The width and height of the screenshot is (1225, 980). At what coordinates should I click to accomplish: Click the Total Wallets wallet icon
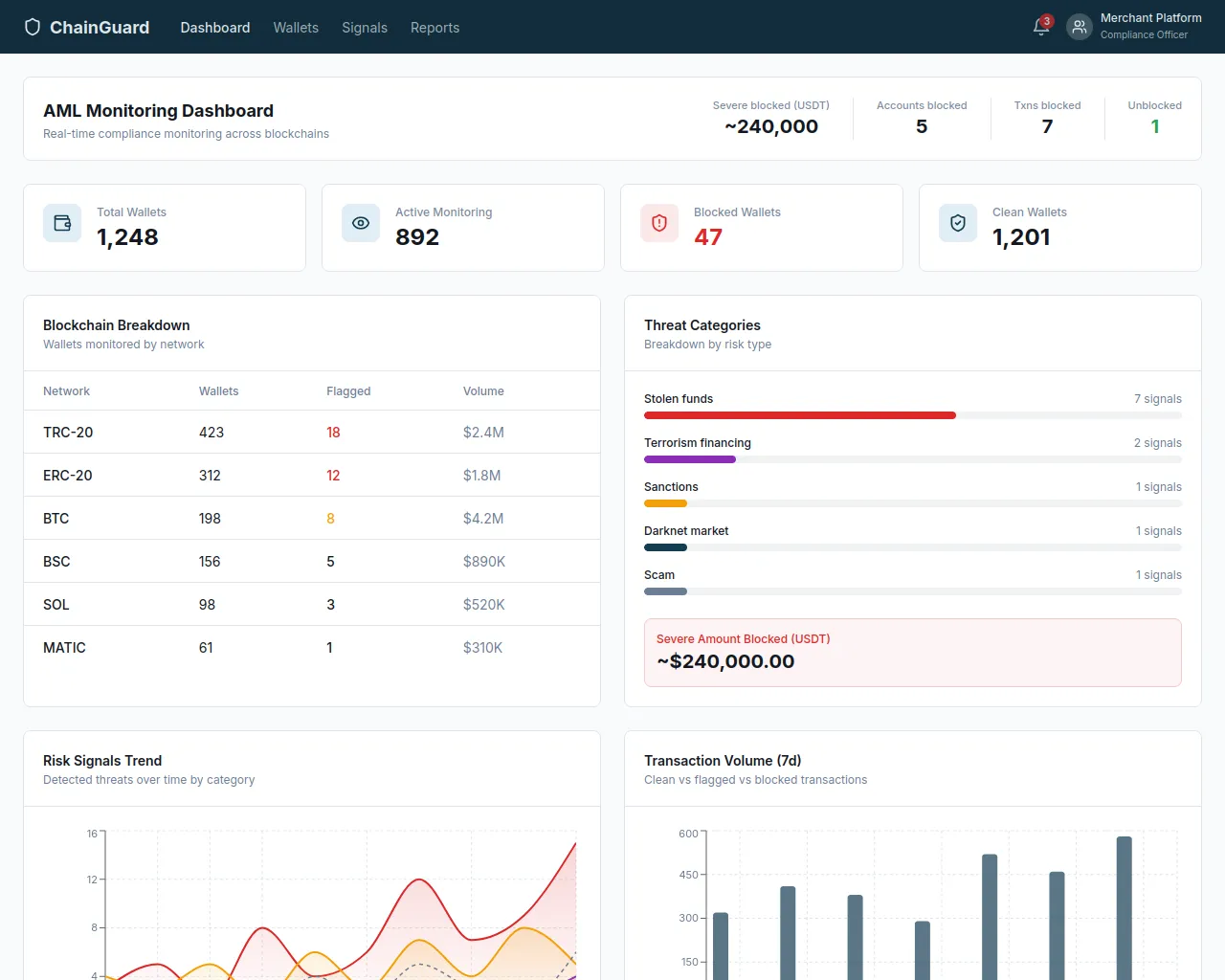[x=62, y=223]
